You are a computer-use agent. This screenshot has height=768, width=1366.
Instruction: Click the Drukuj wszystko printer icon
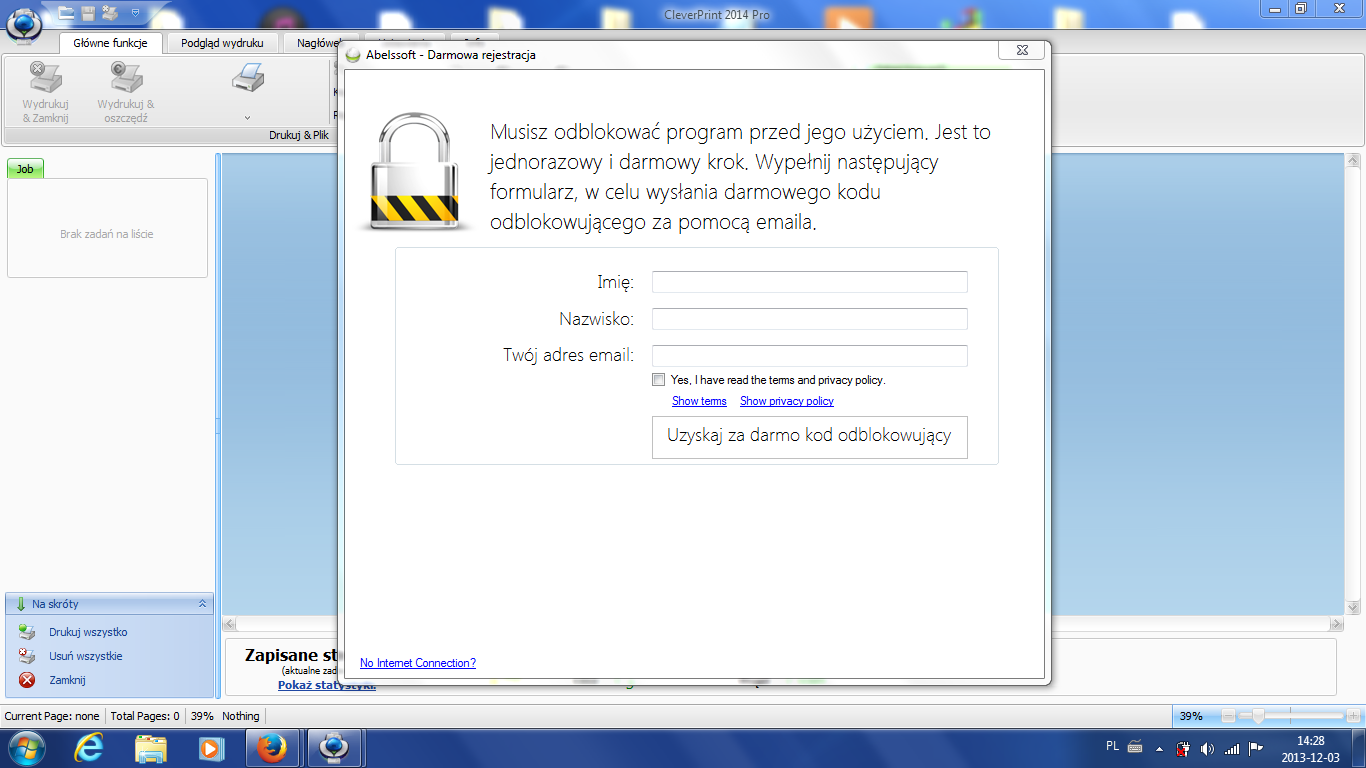coord(27,632)
